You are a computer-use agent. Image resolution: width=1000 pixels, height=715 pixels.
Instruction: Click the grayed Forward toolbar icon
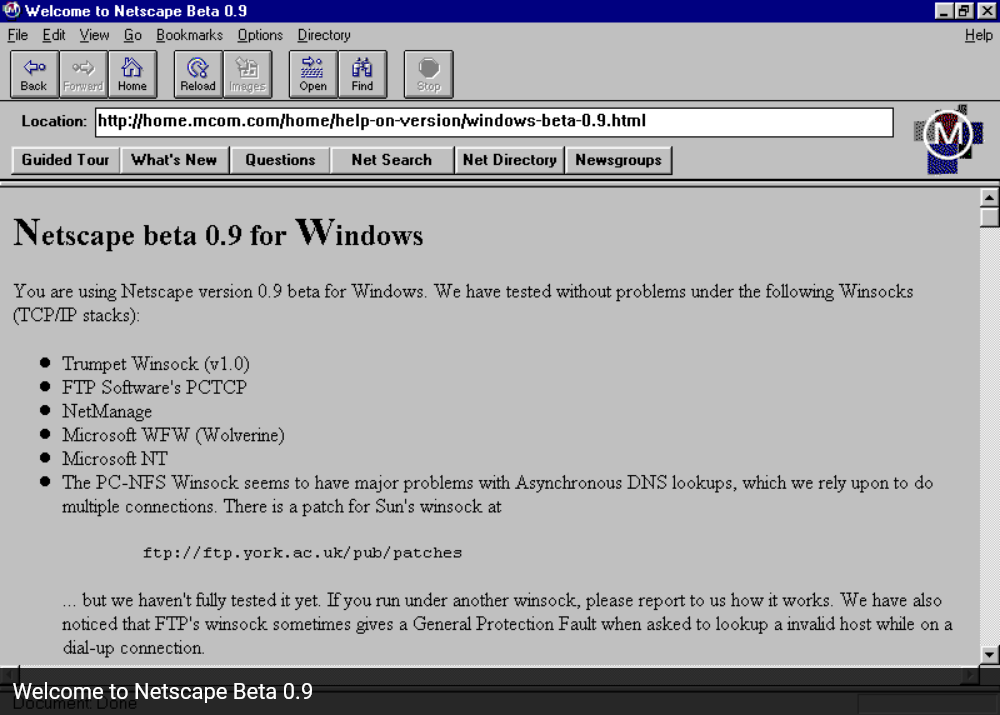click(84, 74)
